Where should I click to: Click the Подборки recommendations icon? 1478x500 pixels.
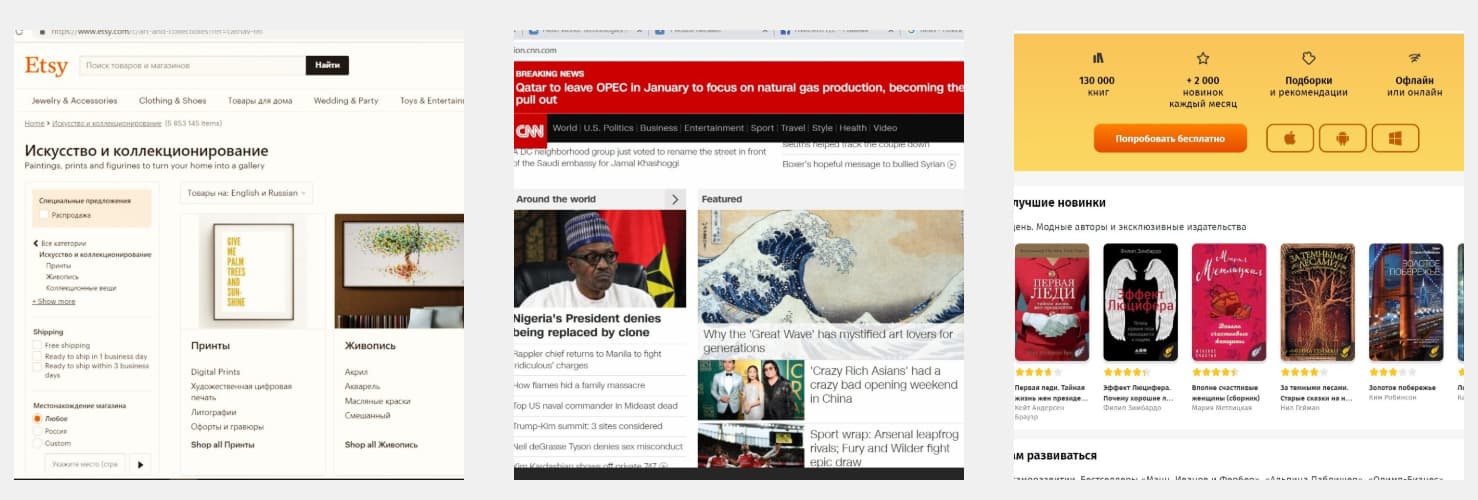[x=1308, y=58]
